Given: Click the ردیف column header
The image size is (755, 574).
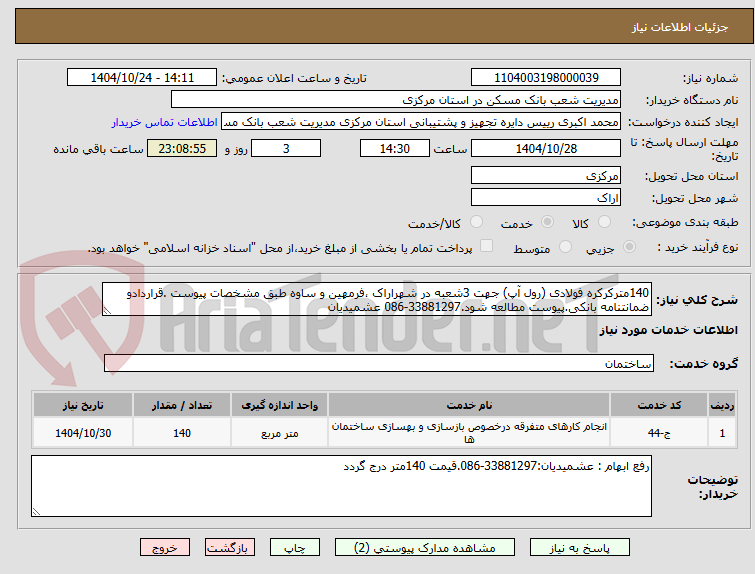Looking at the screenshot, I should click(x=722, y=405).
